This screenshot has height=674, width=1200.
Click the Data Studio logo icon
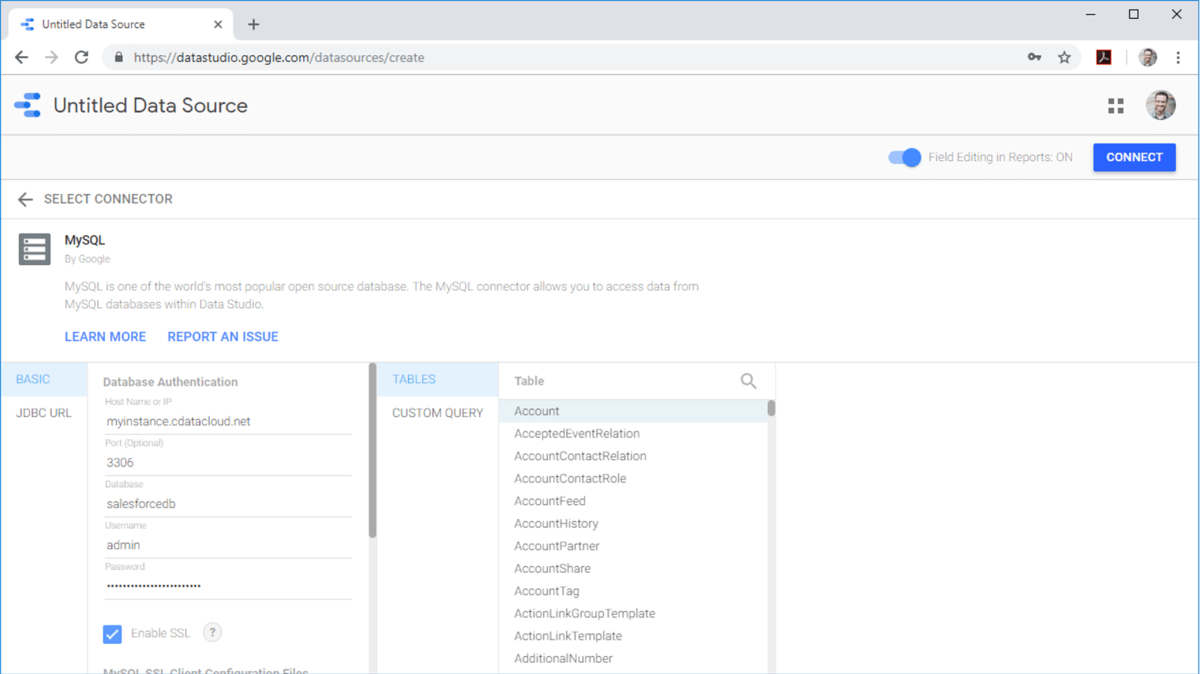pyautogui.click(x=28, y=106)
